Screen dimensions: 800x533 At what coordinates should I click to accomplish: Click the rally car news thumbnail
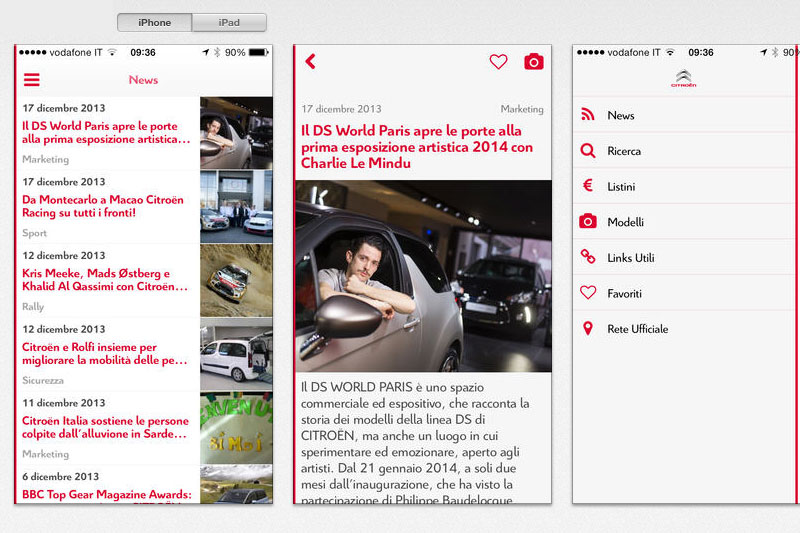click(236, 281)
